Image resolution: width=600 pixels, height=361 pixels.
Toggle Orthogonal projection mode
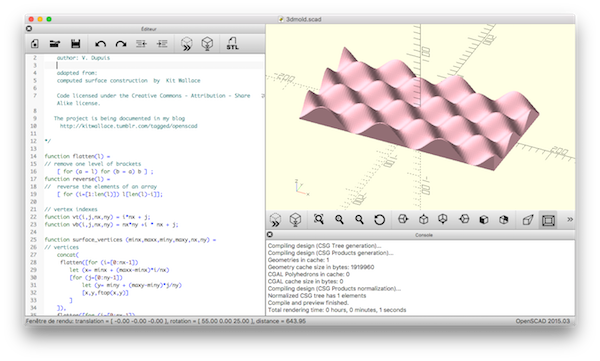(x=548, y=220)
